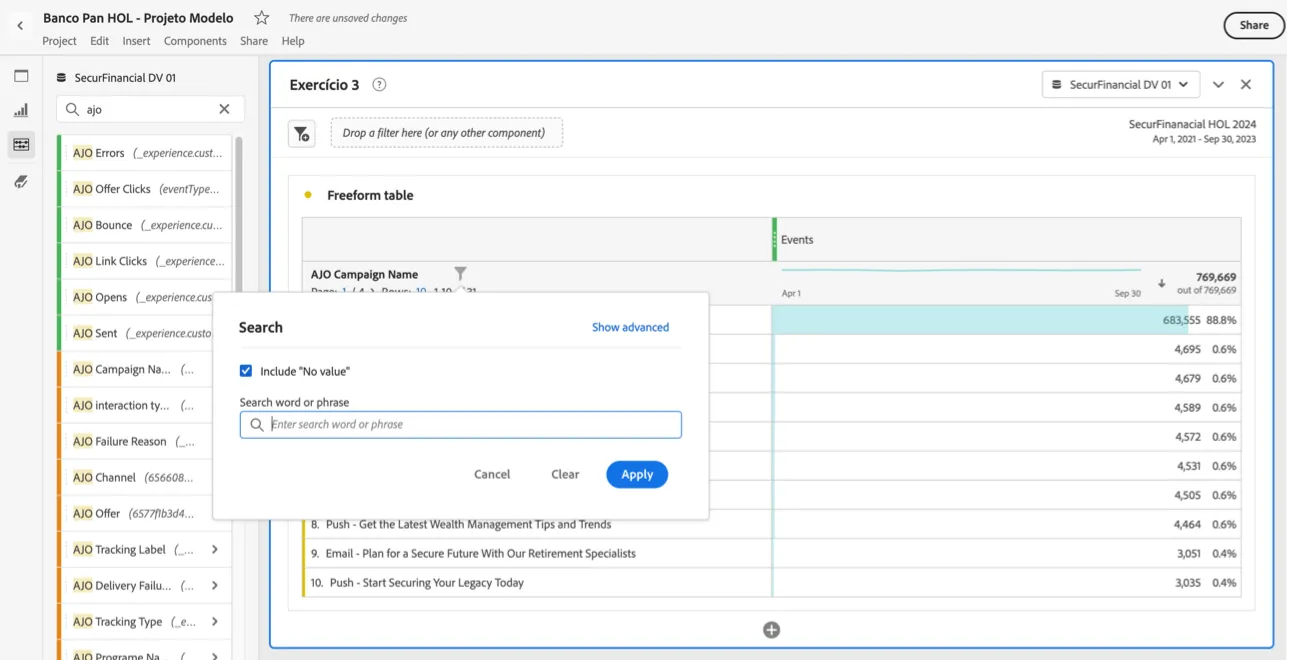Click the Apply button in Search dialog
The height and width of the screenshot is (660, 1292).
pos(637,475)
